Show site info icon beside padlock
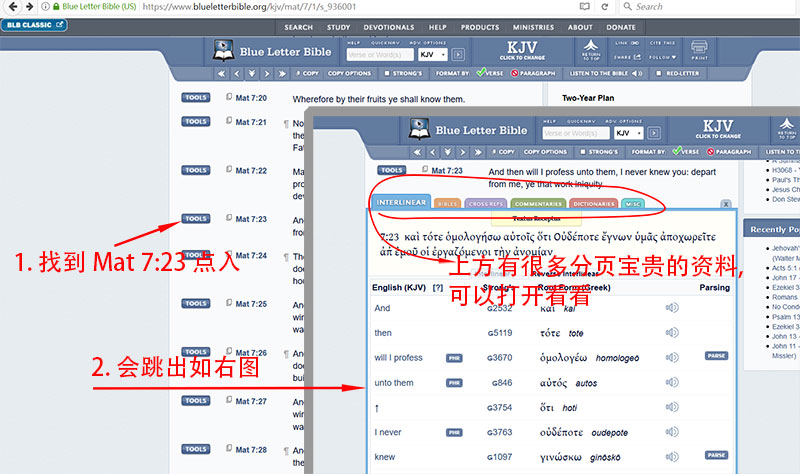The width and height of the screenshot is (800, 474). pos(45,7)
